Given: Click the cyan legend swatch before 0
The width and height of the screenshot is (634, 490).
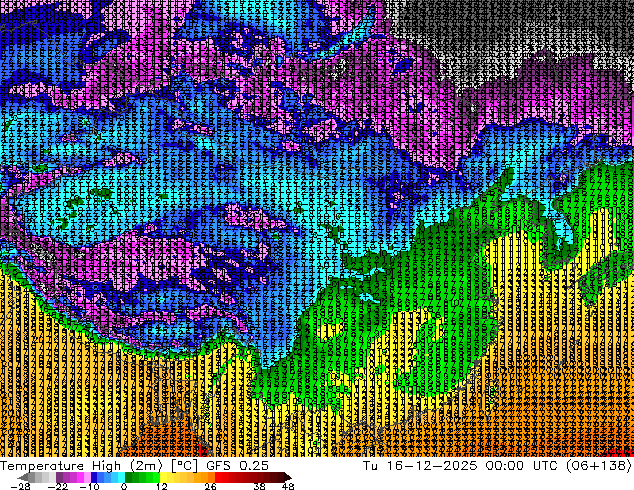Looking at the screenshot, I should tap(122, 477).
